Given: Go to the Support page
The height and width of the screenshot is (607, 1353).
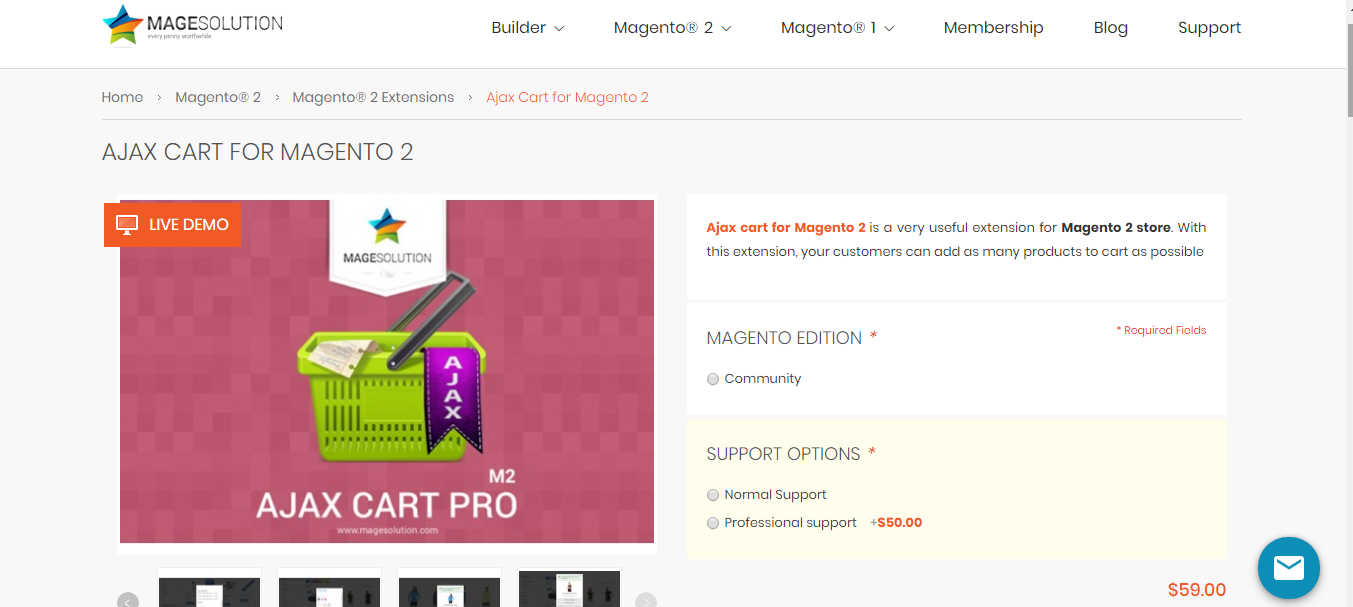Looking at the screenshot, I should pyautogui.click(x=1209, y=28).
